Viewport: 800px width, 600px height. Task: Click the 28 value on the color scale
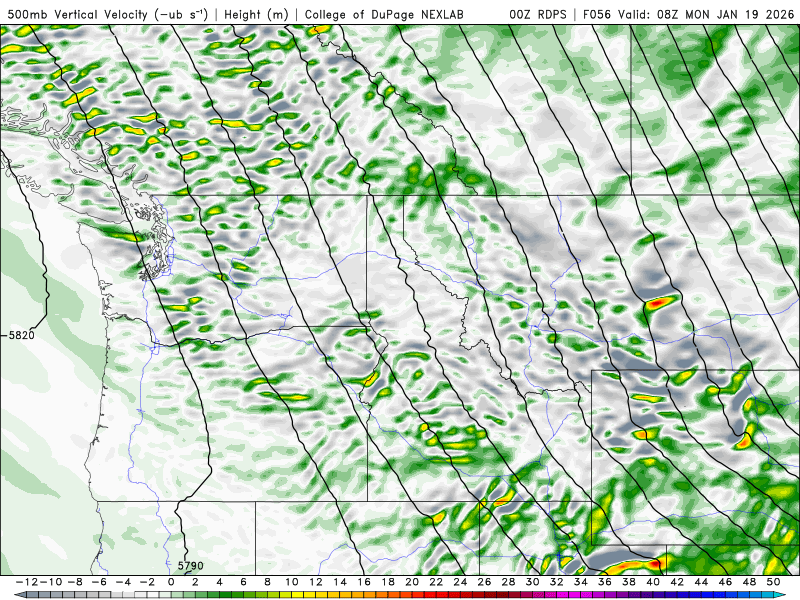[x=508, y=582]
